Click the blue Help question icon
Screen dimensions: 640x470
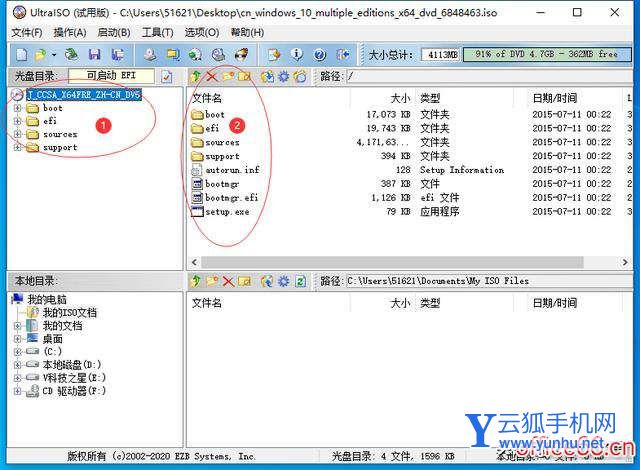pyautogui.click(x=320, y=54)
